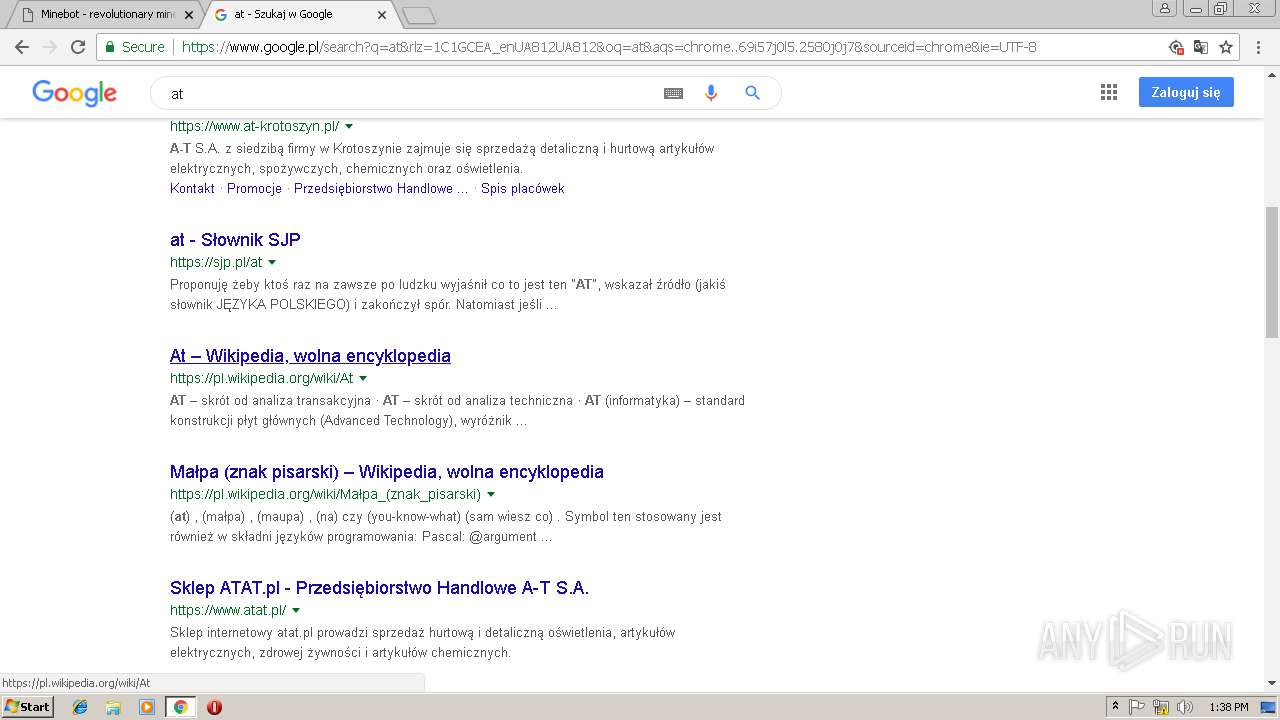This screenshot has width=1280, height=720.
Task: Open Windows Explorer folder in taskbar
Action: (113, 707)
